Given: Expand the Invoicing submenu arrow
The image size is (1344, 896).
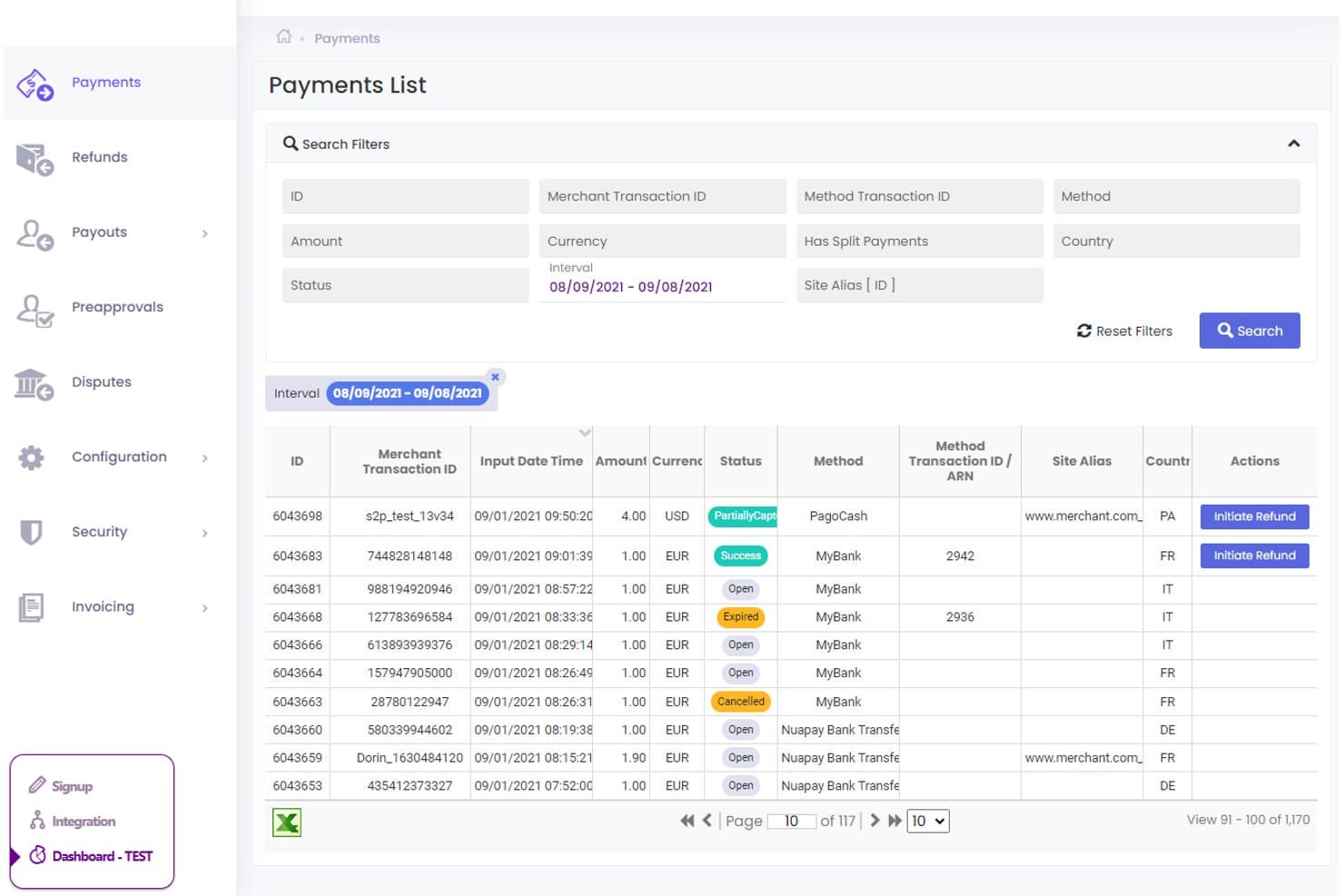Looking at the screenshot, I should [x=204, y=608].
